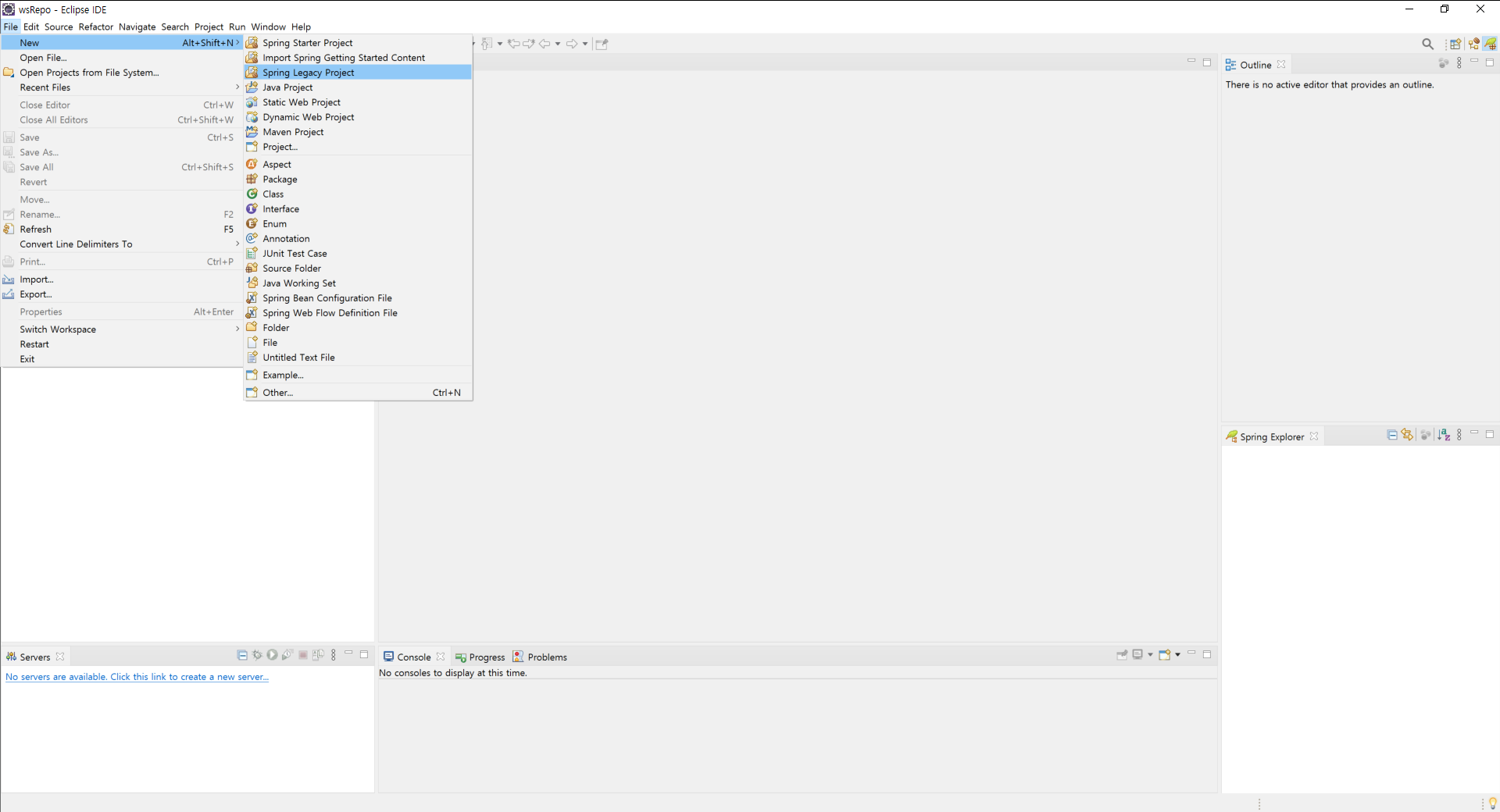1500x812 pixels.
Task: Click the Pin Console icon
Action: point(1123,654)
